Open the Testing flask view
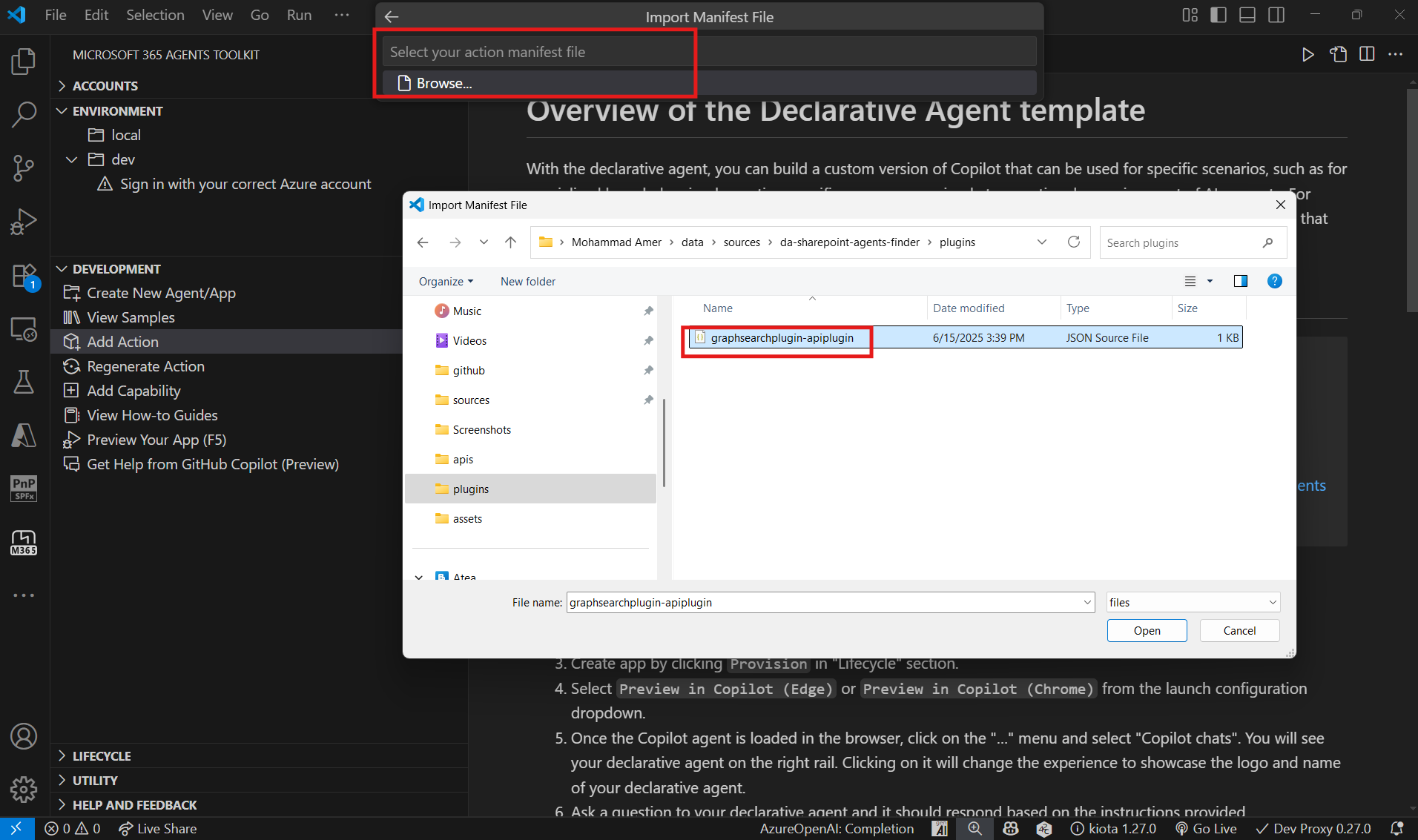 (24, 382)
